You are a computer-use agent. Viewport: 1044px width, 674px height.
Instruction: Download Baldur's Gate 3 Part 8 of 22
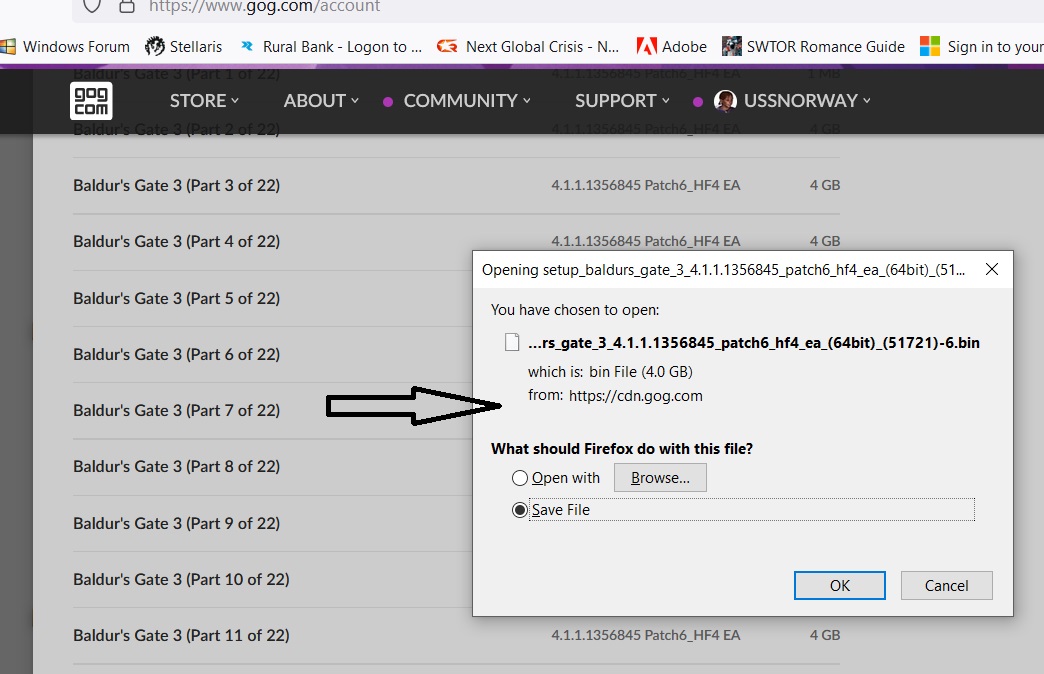point(176,466)
